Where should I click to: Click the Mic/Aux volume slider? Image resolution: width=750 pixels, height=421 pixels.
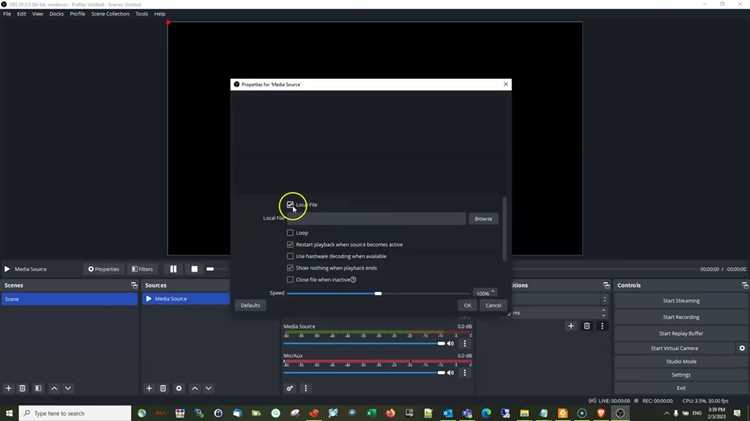364,373
